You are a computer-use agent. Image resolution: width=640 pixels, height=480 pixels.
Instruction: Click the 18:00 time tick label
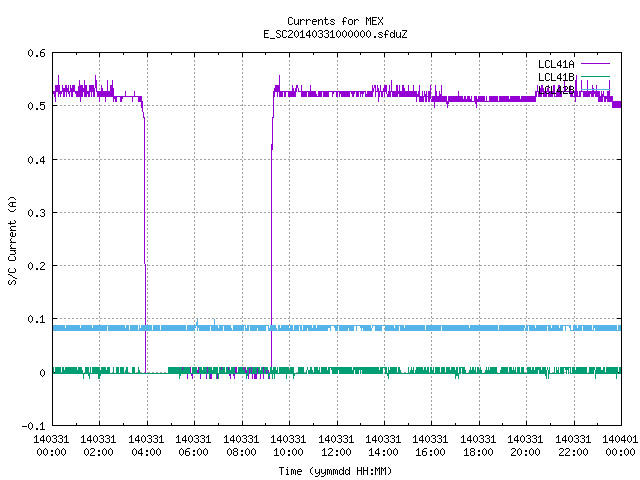(478, 452)
